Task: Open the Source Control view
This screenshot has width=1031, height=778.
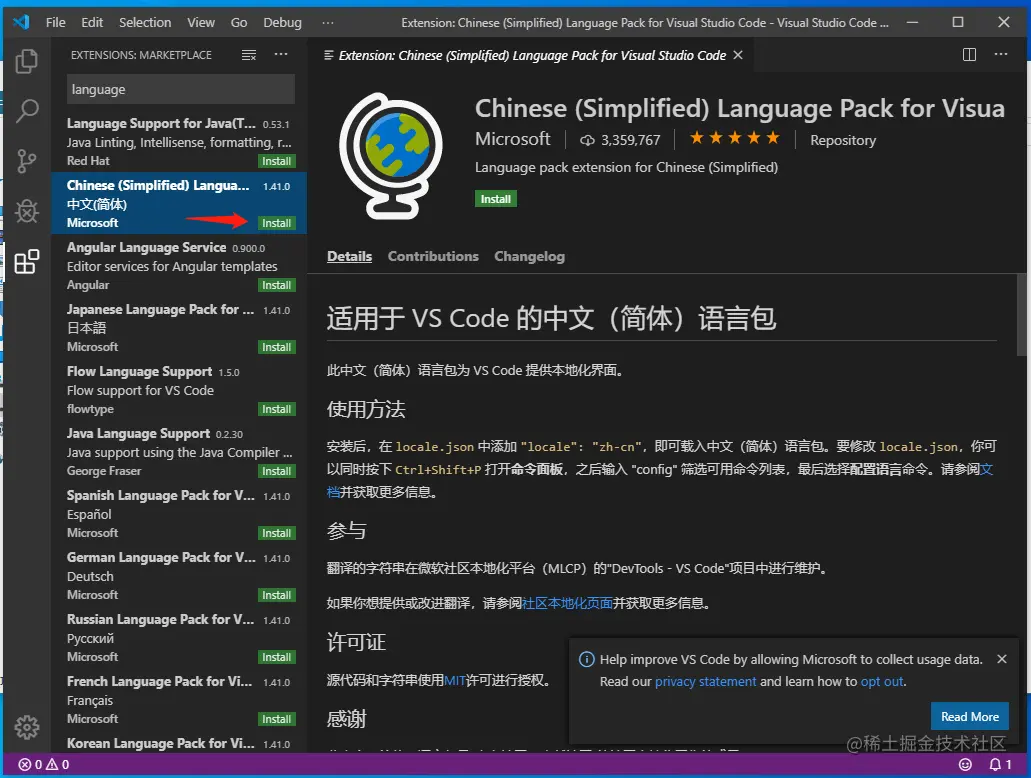Action: [x=27, y=161]
